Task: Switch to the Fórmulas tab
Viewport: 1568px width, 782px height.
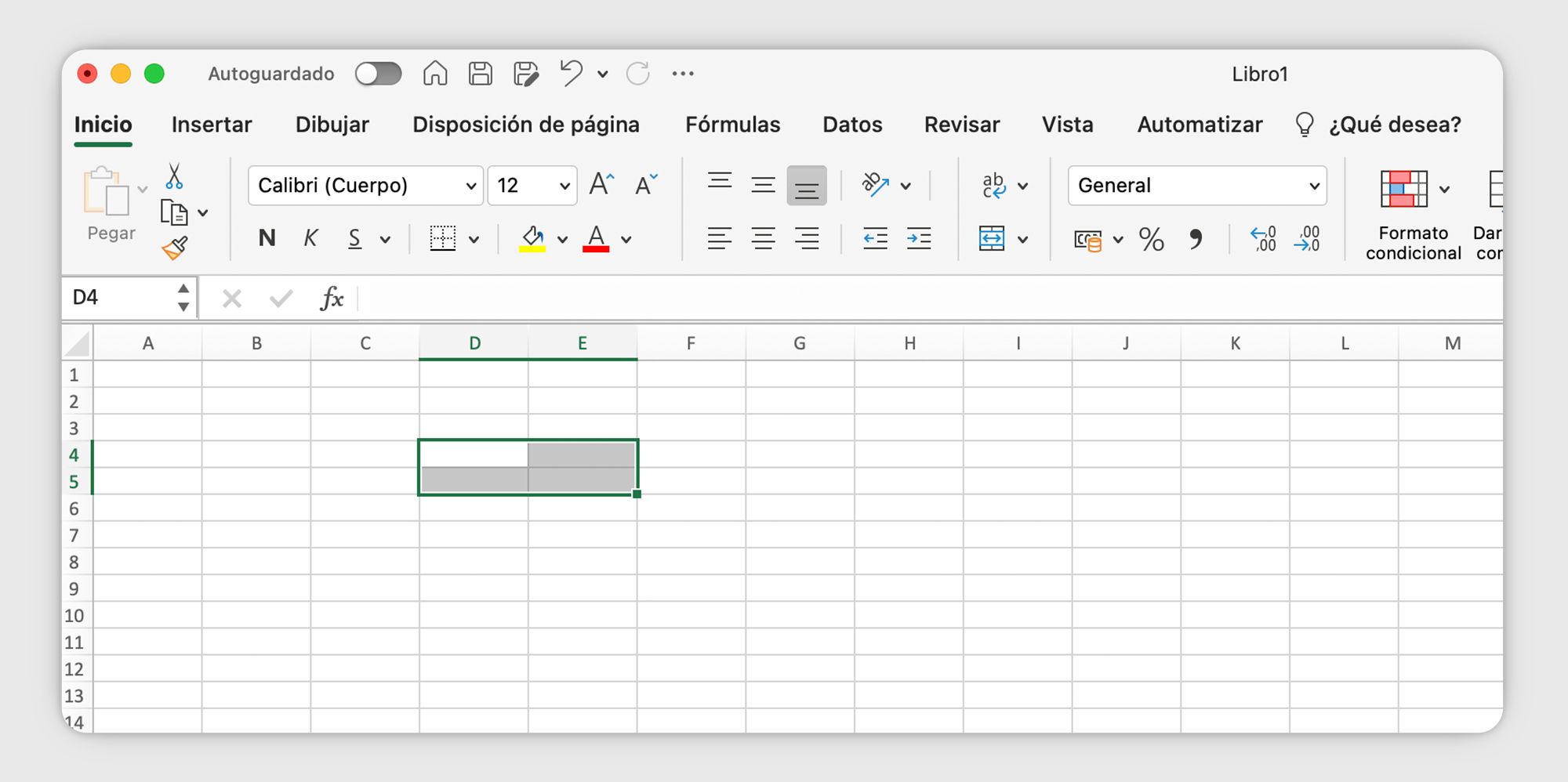Action: pos(732,124)
